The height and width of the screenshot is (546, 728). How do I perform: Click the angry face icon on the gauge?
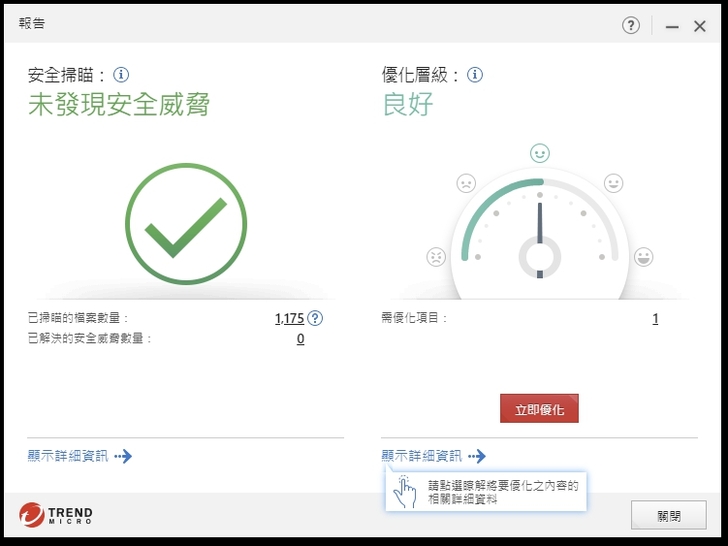click(436, 257)
